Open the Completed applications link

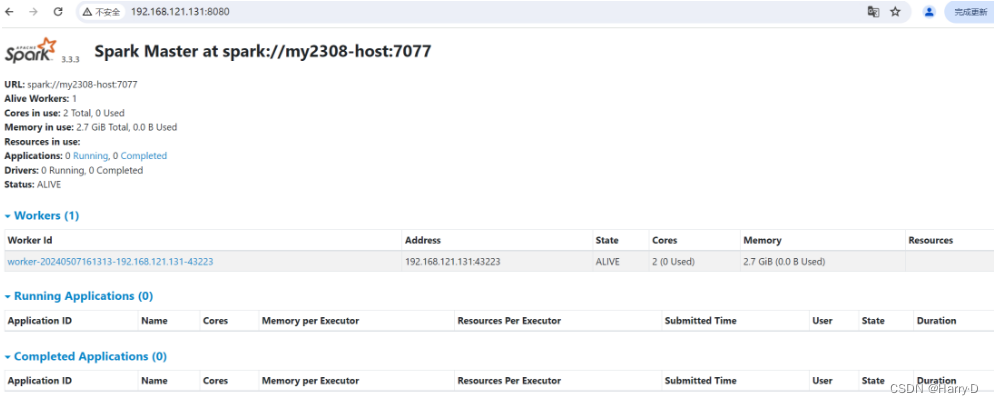[x=144, y=156]
